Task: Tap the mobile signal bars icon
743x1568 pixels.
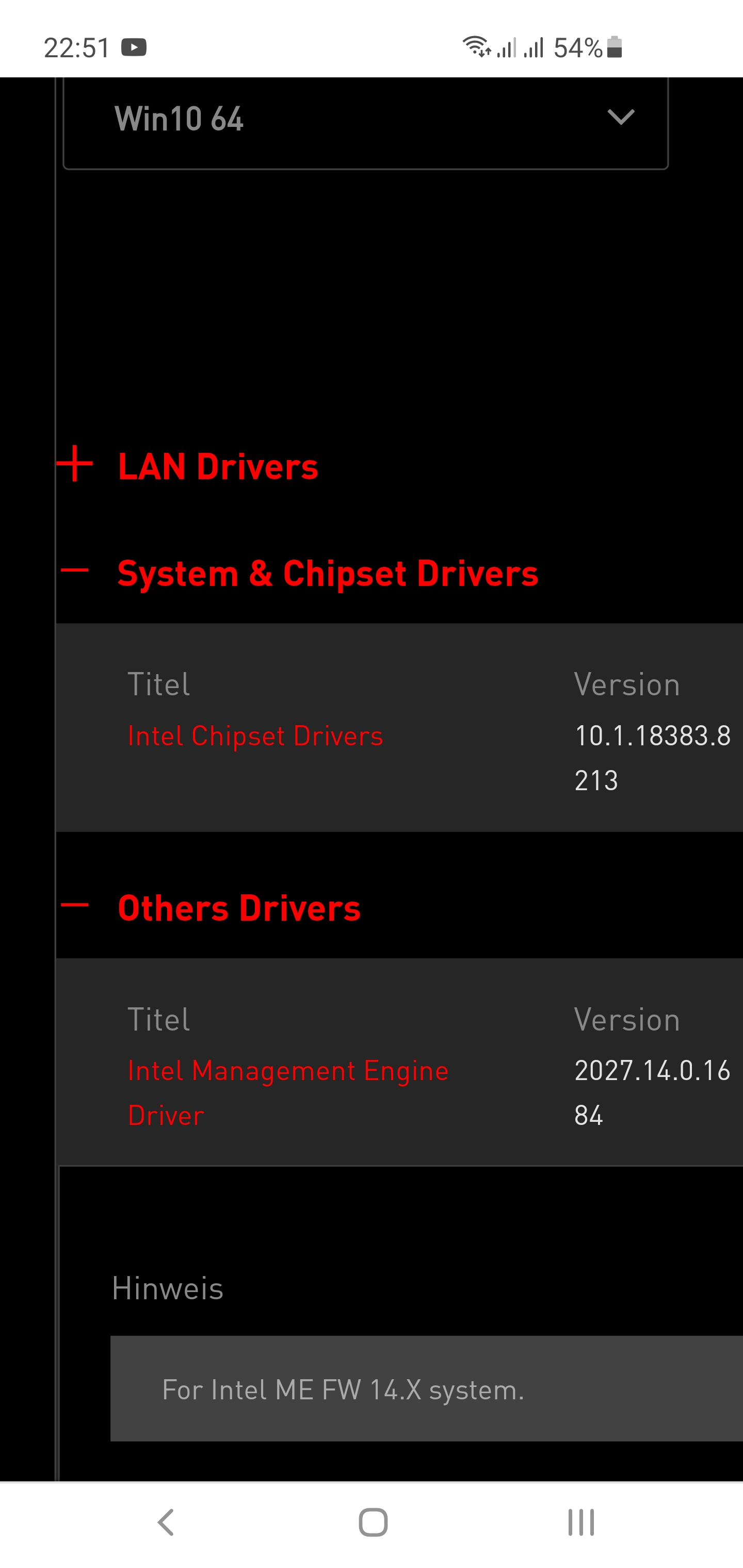Action: 532,47
